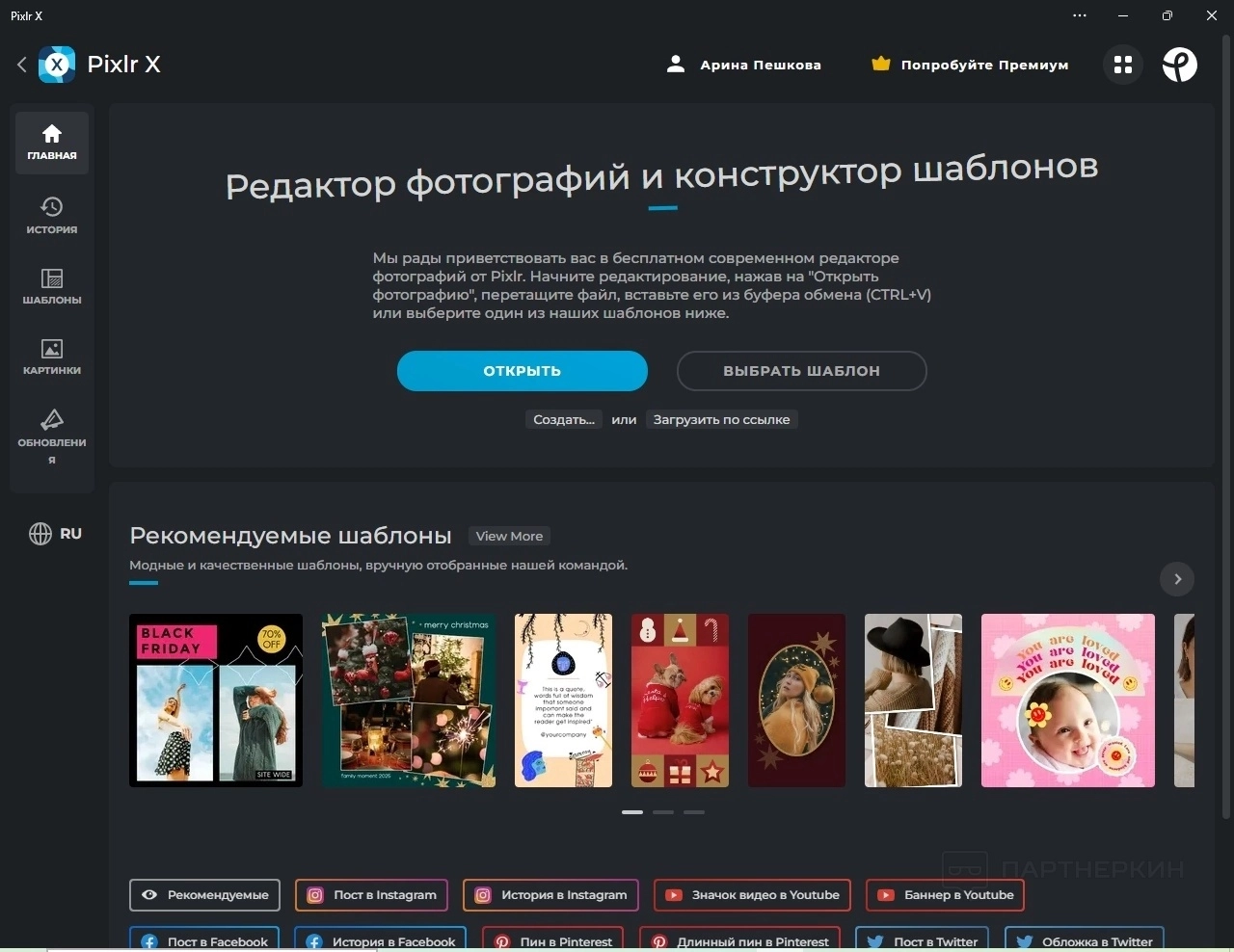Image resolution: width=1234 pixels, height=952 pixels.
Task: Minimize the Pixlr X window
Action: (1123, 15)
